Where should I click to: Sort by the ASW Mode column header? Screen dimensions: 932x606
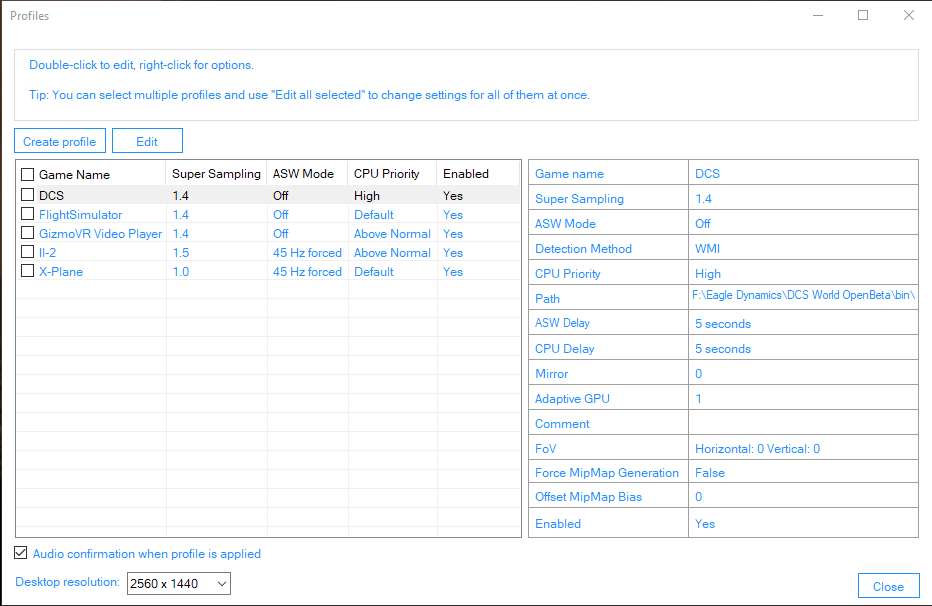303,173
